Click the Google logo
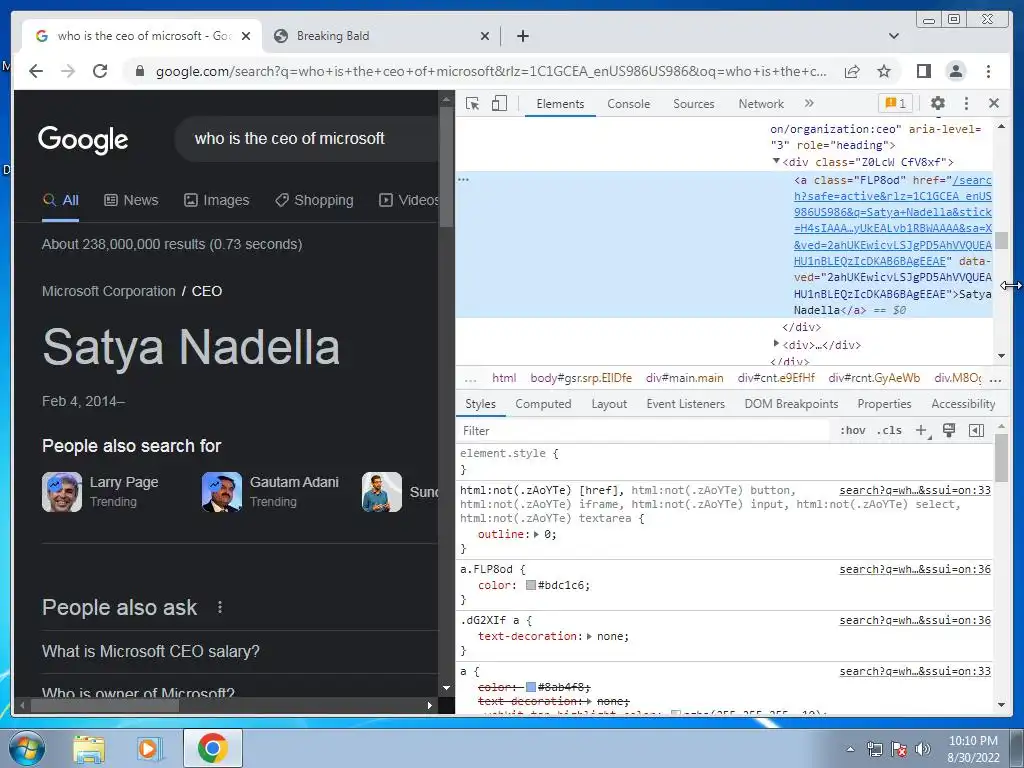The image size is (1024, 768). [83, 139]
